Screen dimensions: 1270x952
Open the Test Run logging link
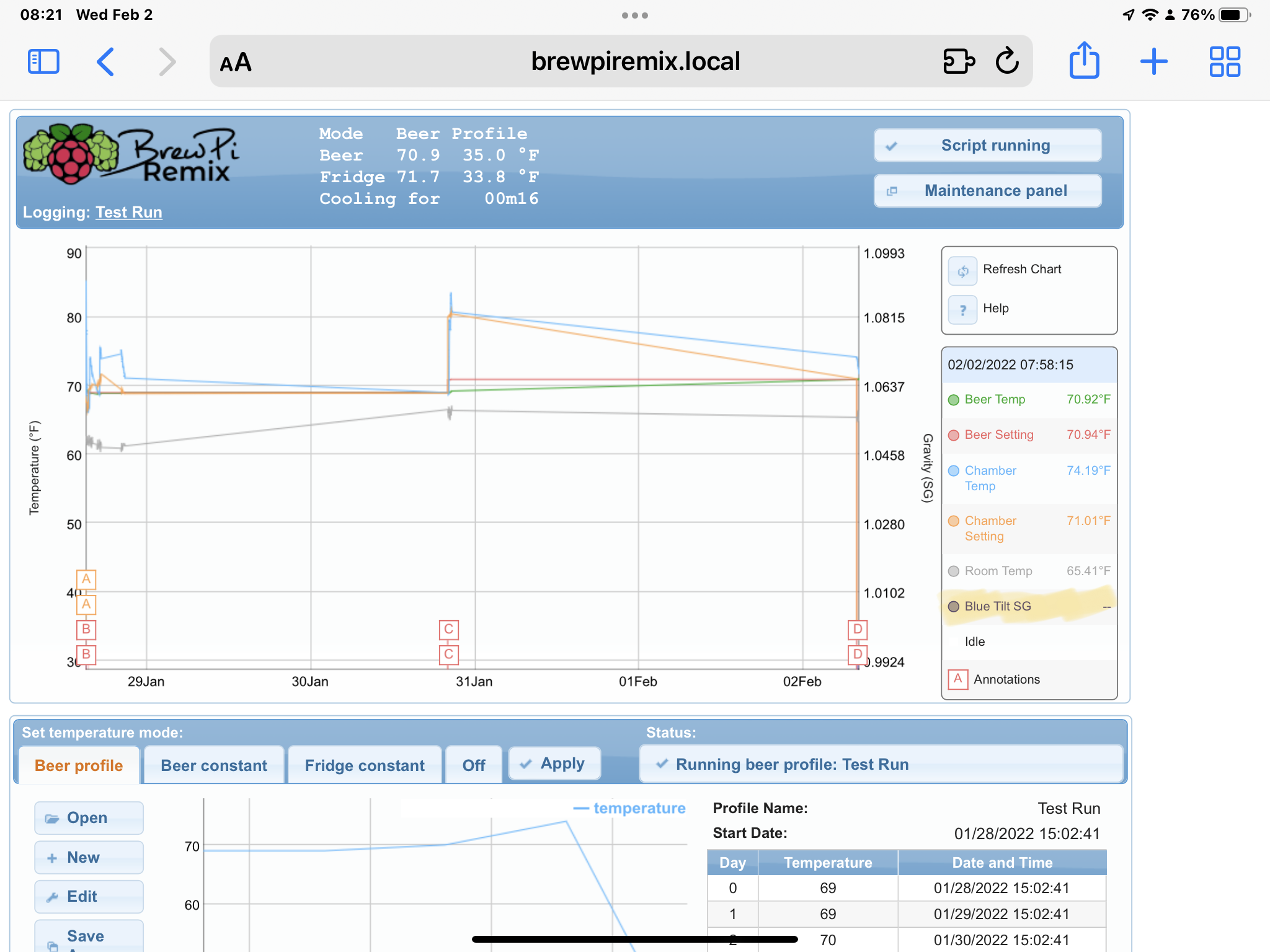click(129, 212)
